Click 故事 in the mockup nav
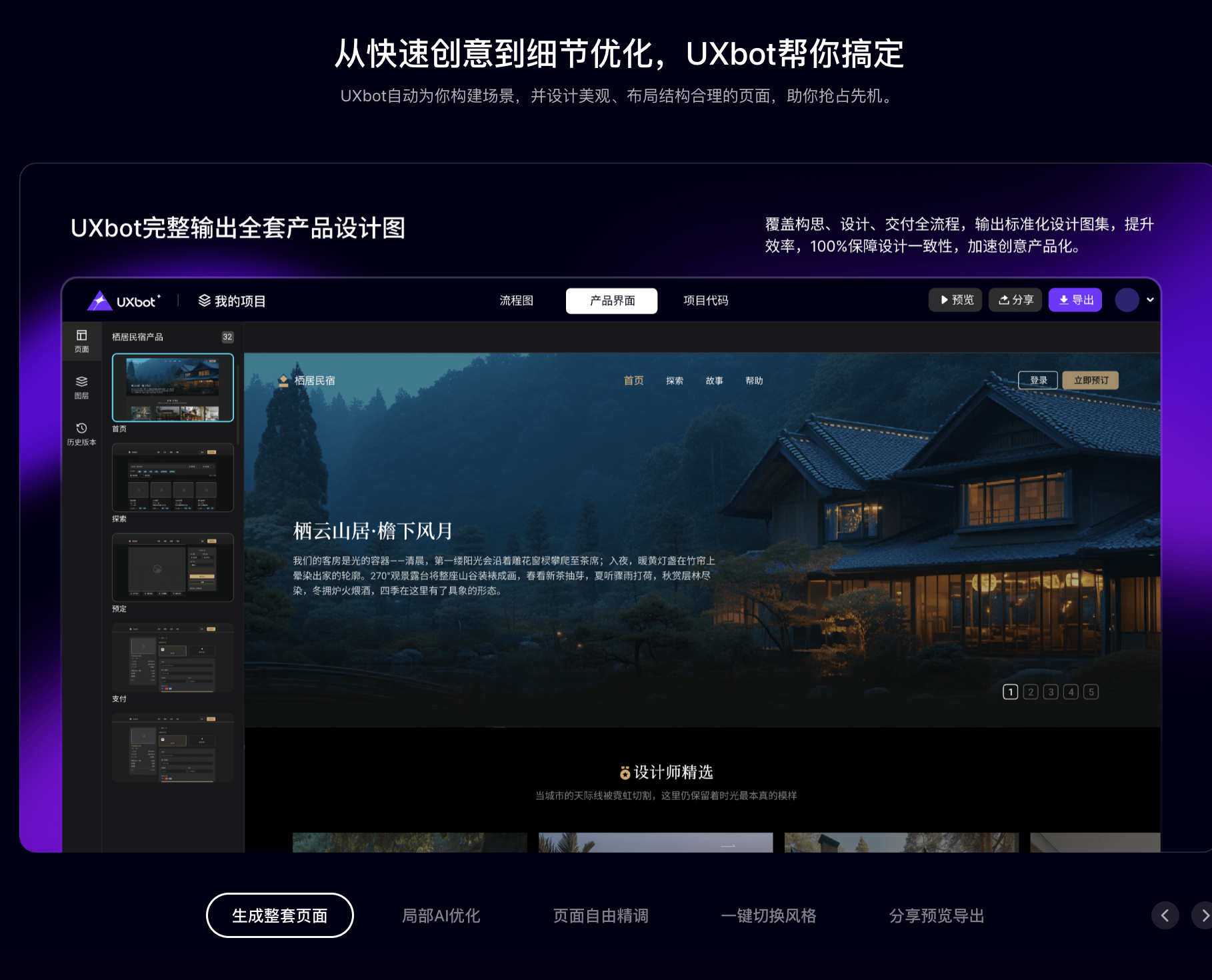The height and width of the screenshot is (980, 1212). coord(715,381)
